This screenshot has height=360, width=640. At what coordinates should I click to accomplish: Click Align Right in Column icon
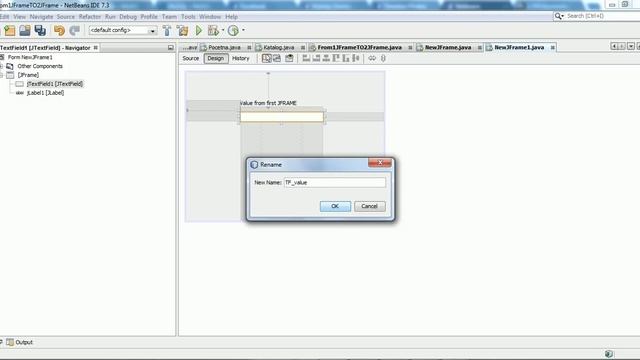(x=316, y=58)
